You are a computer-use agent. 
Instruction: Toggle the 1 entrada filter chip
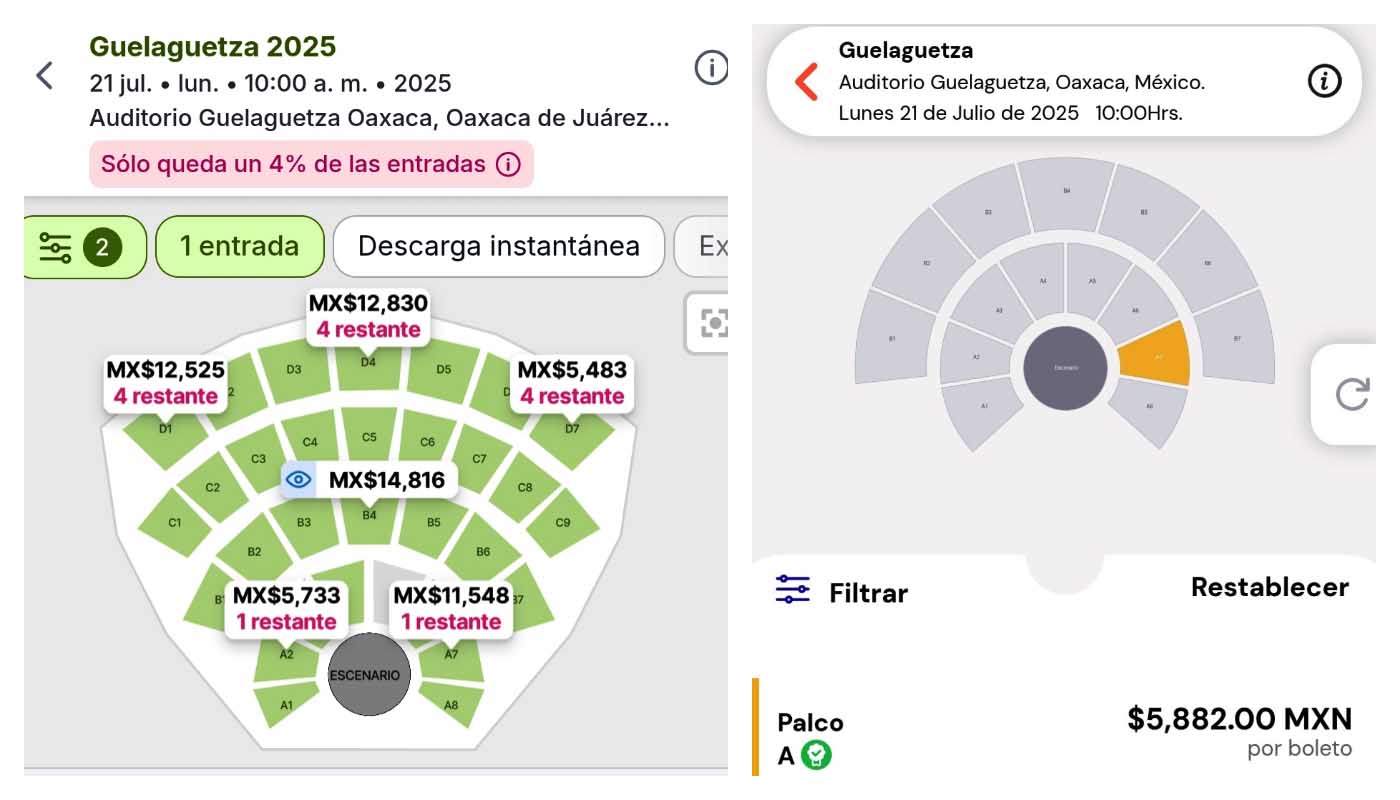240,246
